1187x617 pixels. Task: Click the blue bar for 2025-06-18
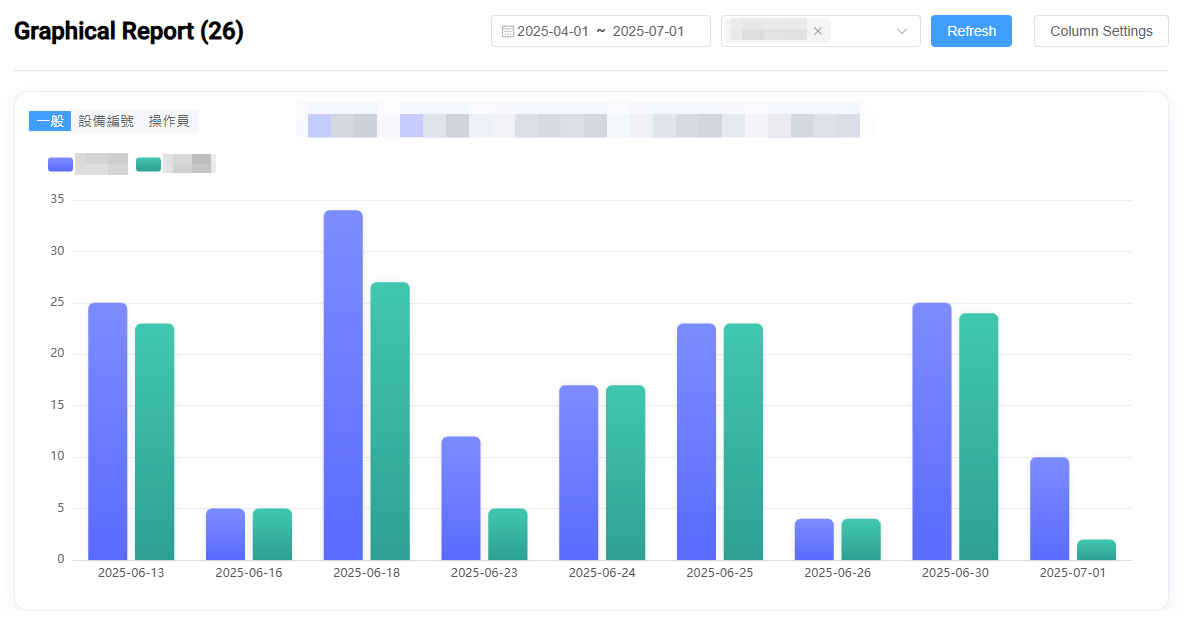[x=343, y=385]
